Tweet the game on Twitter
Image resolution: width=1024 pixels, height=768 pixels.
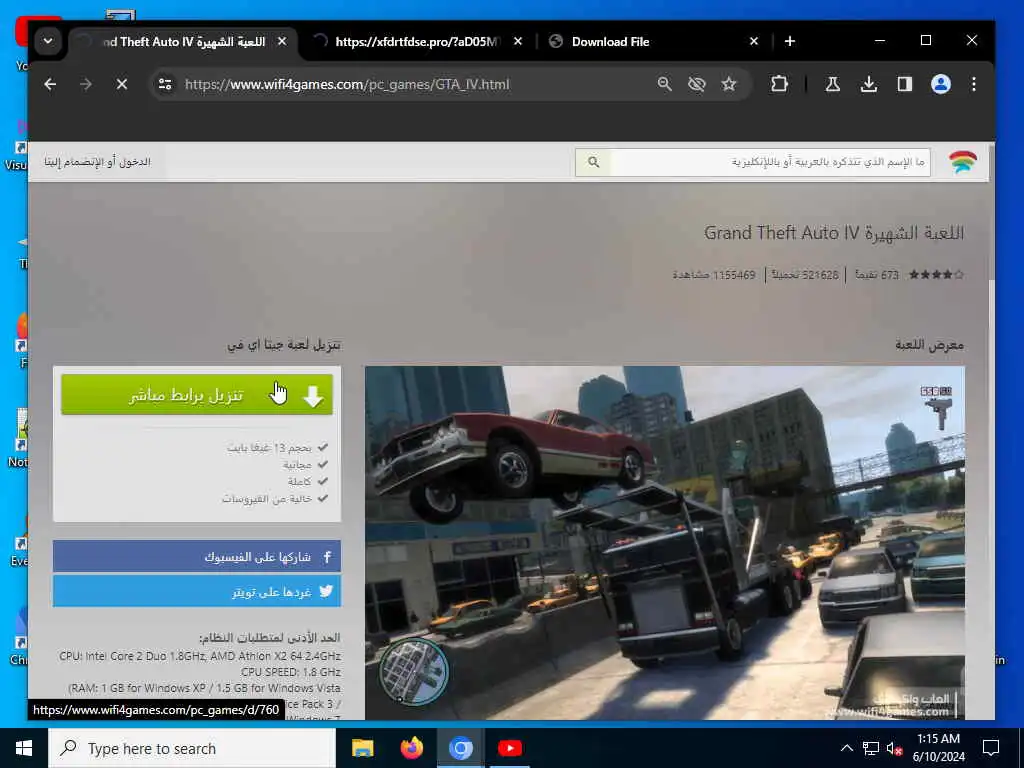(x=197, y=592)
